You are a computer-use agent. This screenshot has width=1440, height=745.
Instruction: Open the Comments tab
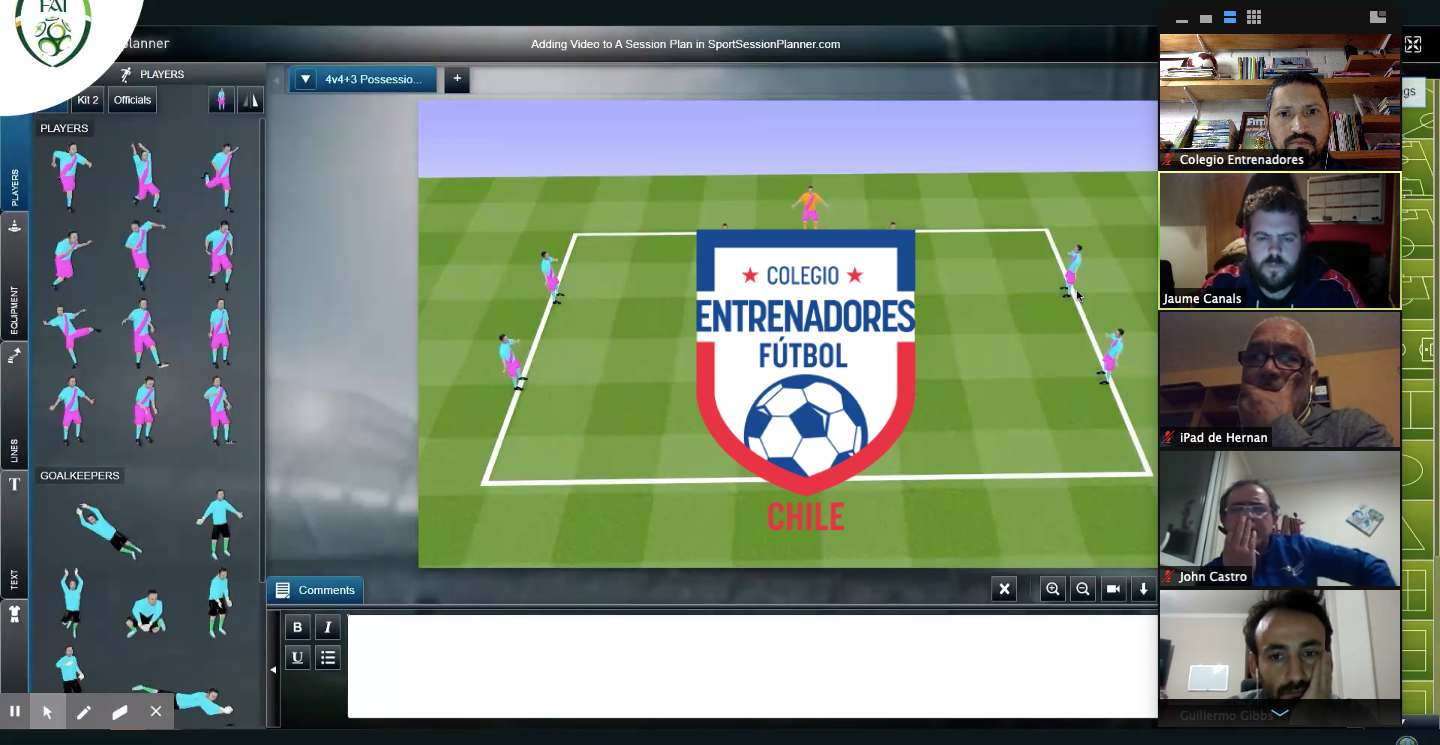coord(315,590)
